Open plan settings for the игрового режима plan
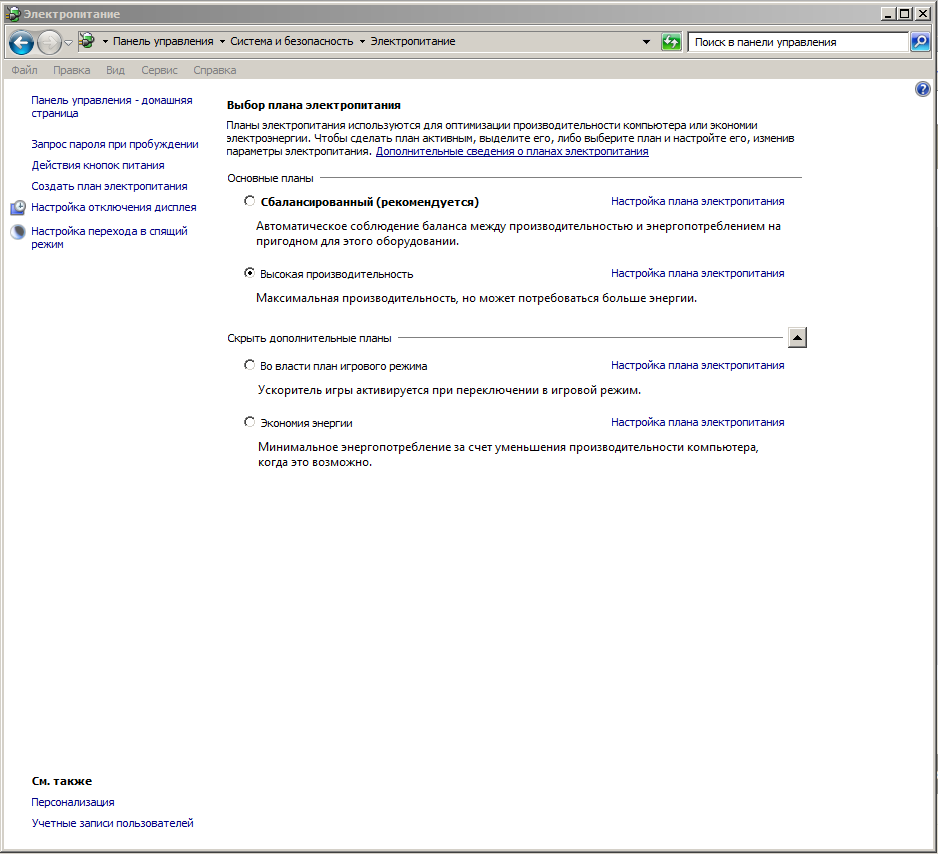938x854 pixels. [x=698, y=365]
